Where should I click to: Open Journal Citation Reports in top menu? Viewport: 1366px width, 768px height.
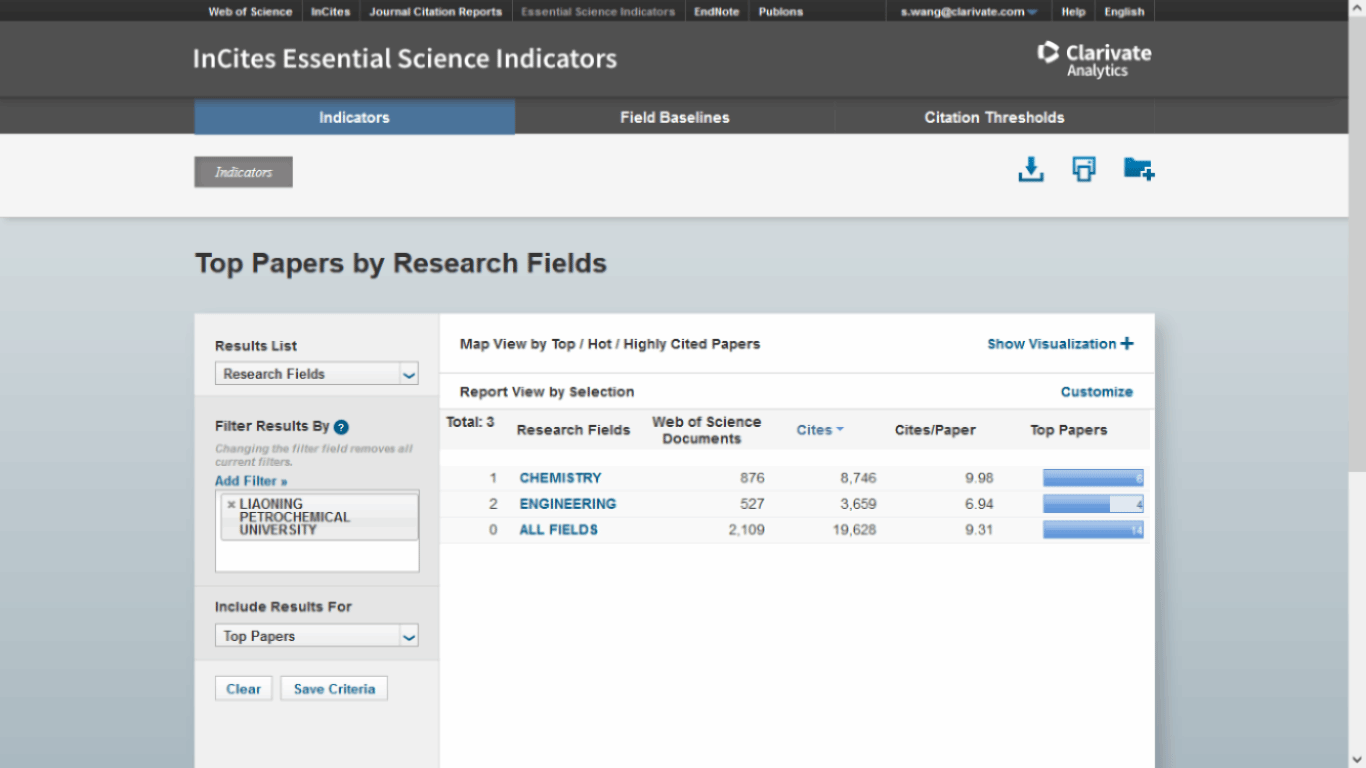[x=436, y=12]
